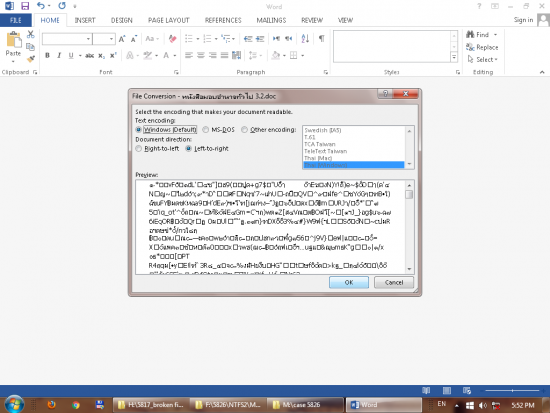Select TCA Taiwan in encoding list
550x413 pixels.
point(354,144)
